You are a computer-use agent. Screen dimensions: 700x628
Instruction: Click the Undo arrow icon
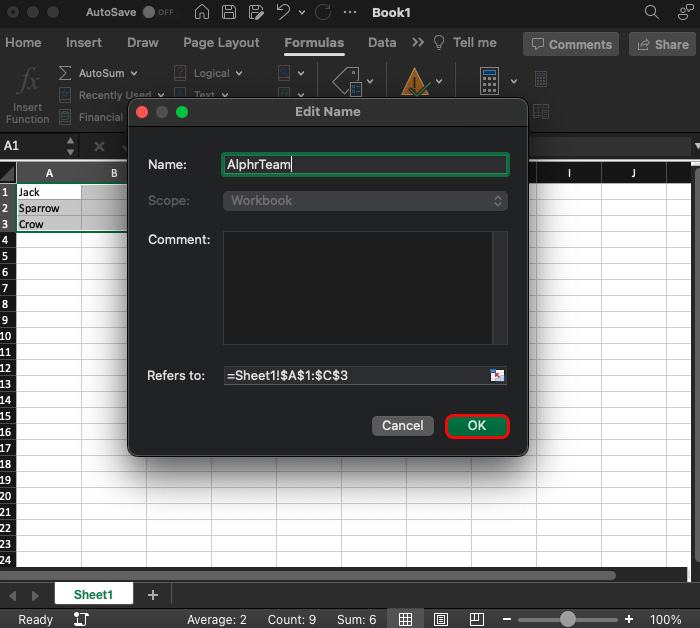click(283, 13)
